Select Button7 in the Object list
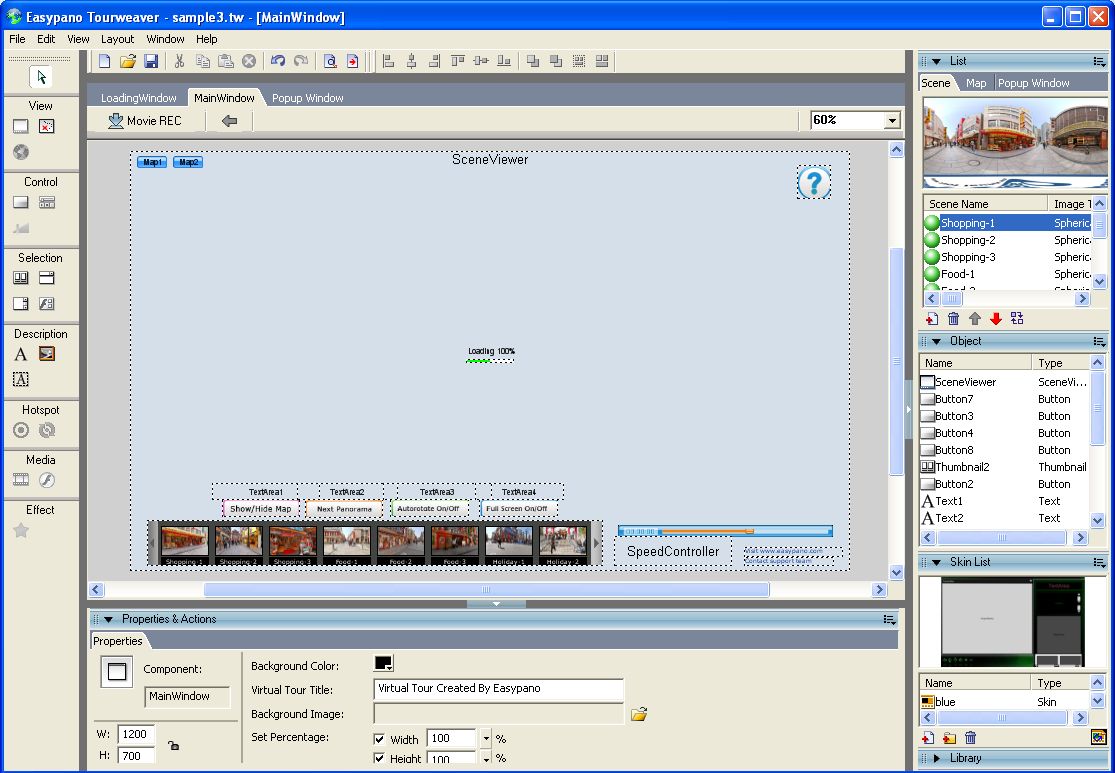 point(1004,399)
